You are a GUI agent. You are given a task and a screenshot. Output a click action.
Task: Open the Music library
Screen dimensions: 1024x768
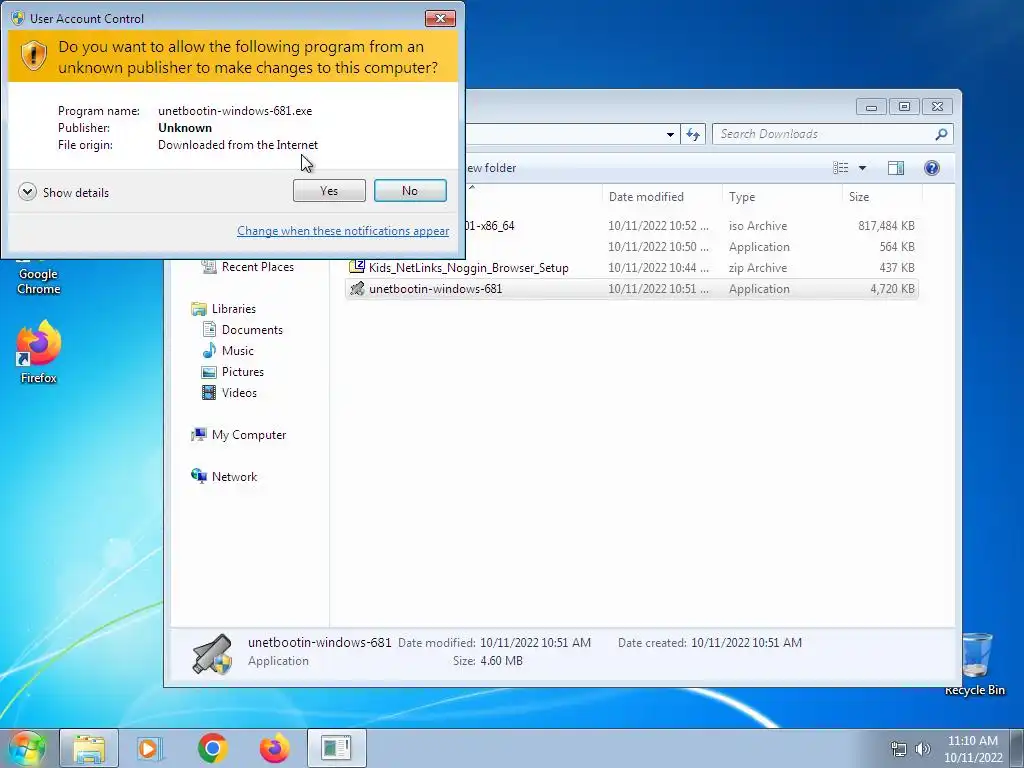pos(237,351)
